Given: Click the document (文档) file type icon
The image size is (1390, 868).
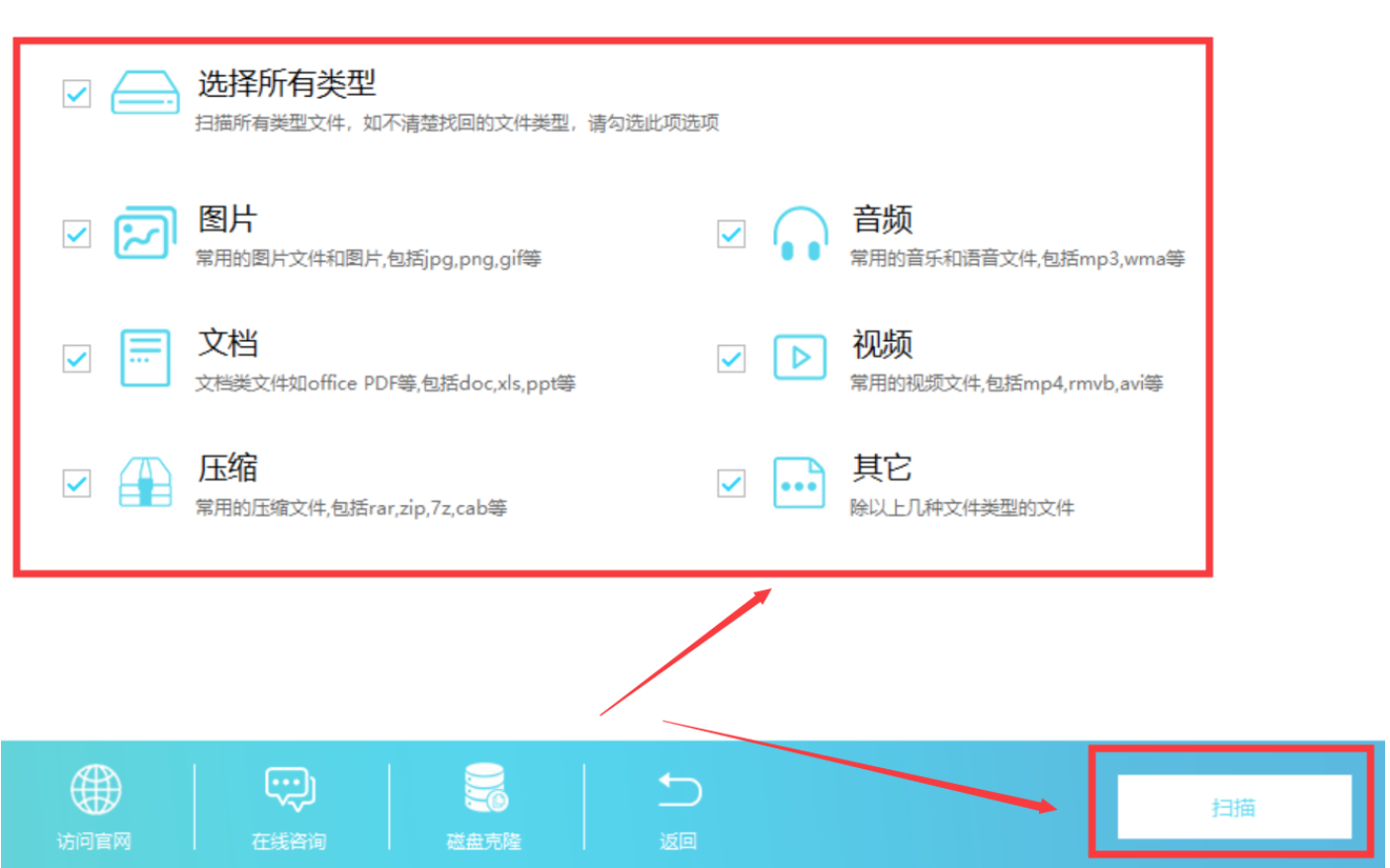Looking at the screenshot, I should [144, 358].
